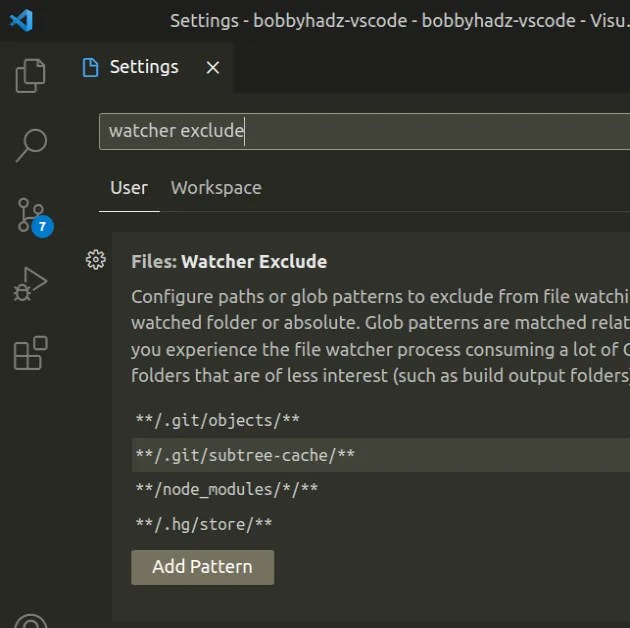Switch to the User settings tab
Viewport: 630px width, 628px height.
pos(129,188)
